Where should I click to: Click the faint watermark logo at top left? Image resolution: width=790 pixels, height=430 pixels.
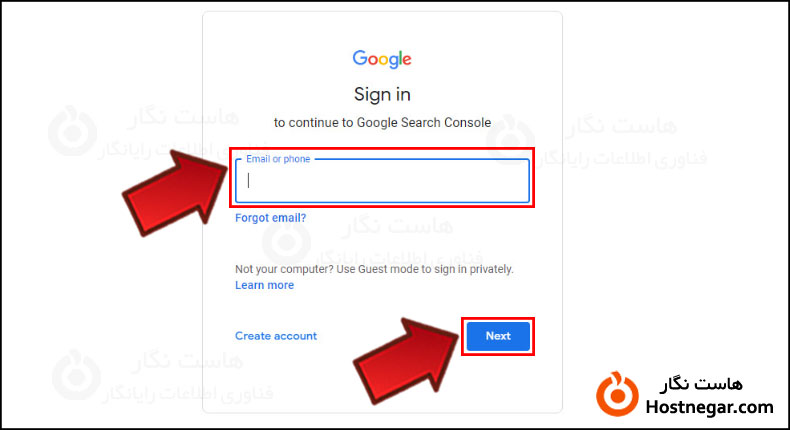pyautogui.click(x=73, y=131)
